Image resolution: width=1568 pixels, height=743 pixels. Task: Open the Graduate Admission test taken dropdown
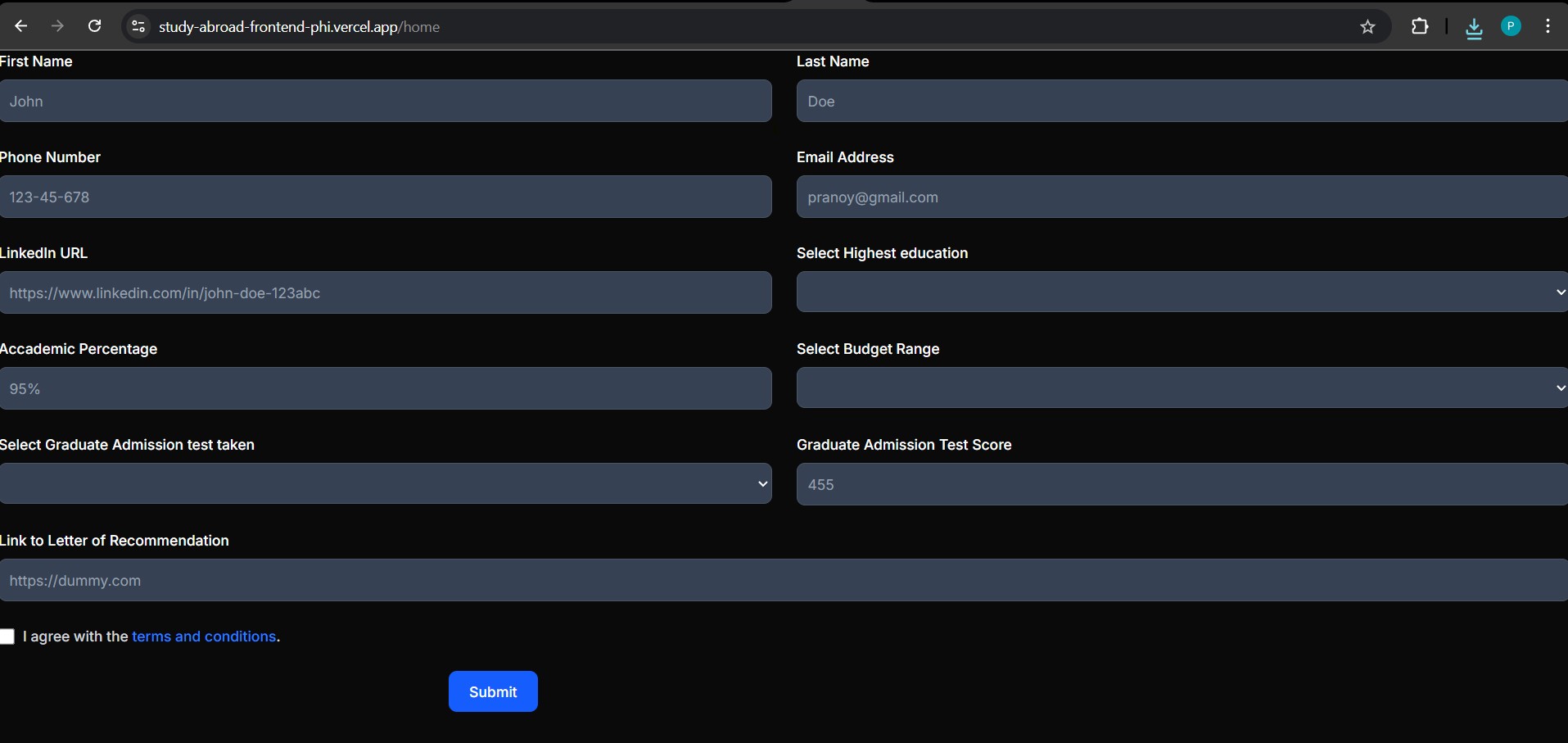385,484
